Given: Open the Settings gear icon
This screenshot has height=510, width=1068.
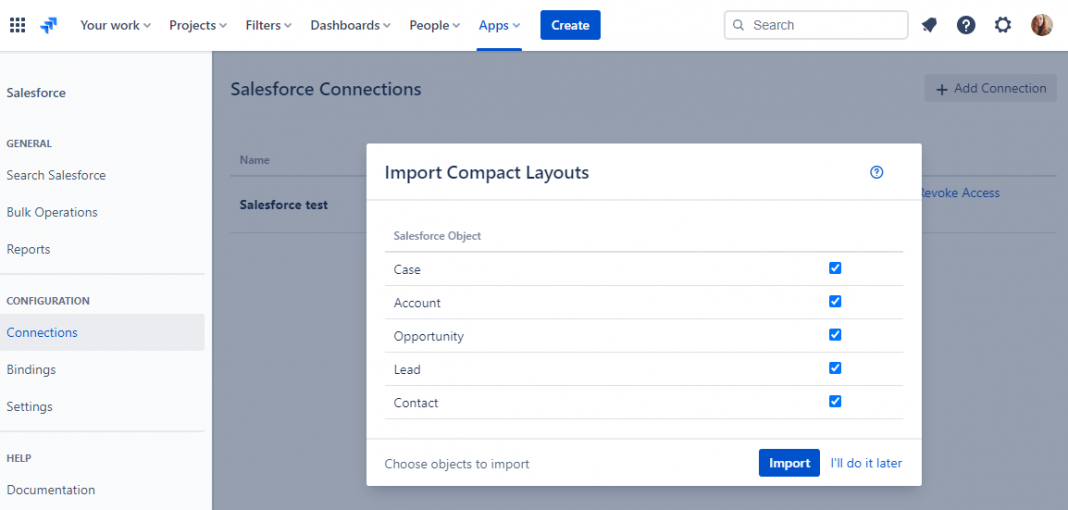Looking at the screenshot, I should (1003, 25).
